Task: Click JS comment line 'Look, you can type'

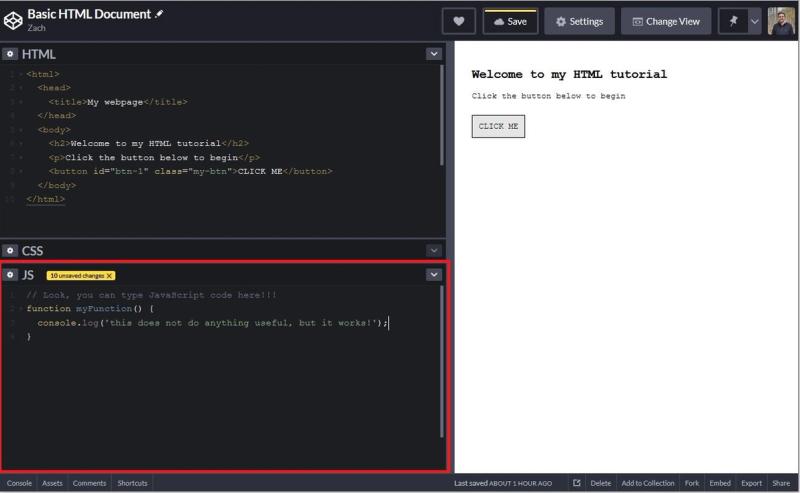Action: coord(152,295)
